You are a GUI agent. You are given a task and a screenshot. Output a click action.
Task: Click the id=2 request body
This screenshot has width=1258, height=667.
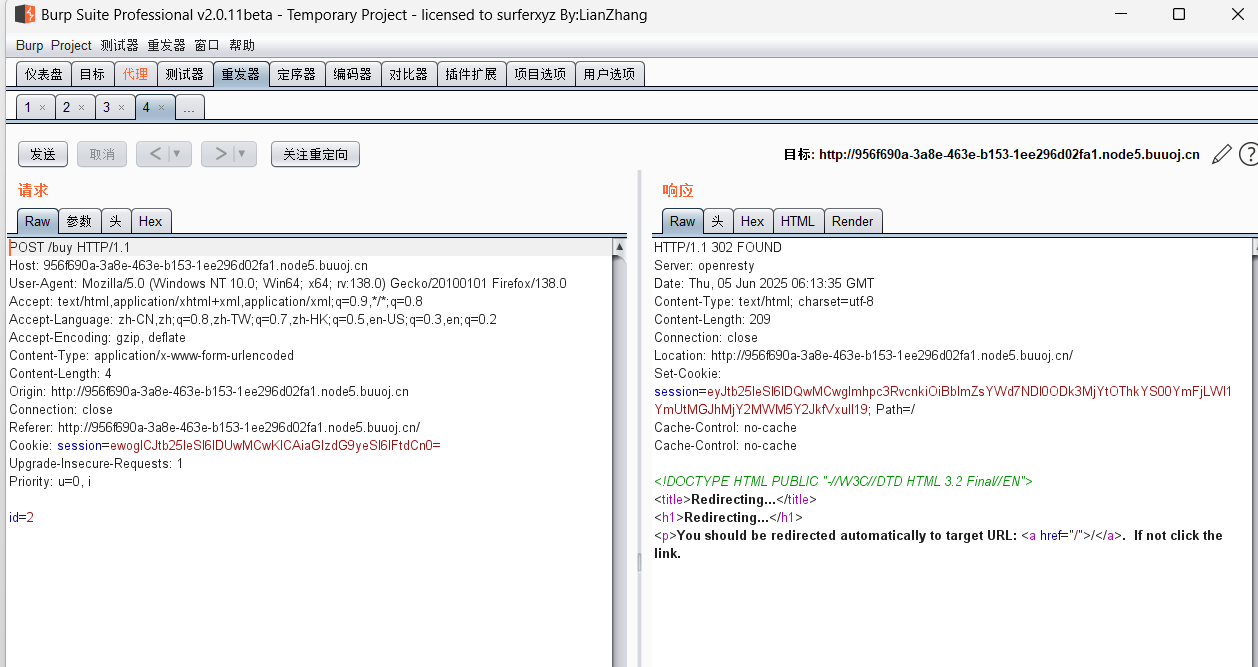[21, 517]
